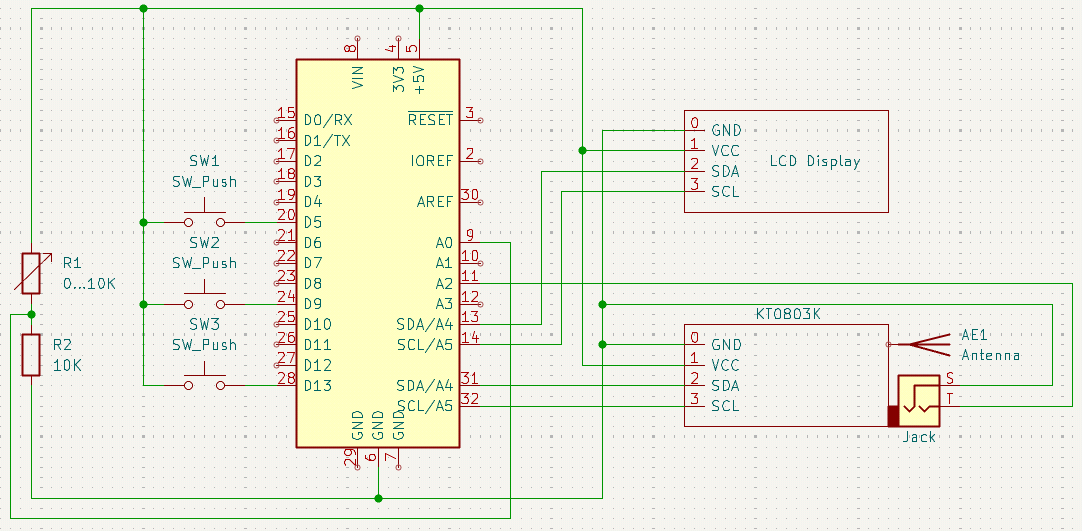Click the 'AREF' pin label
Image resolution: width=1082 pixels, height=531 pixels.
coord(435,202)
